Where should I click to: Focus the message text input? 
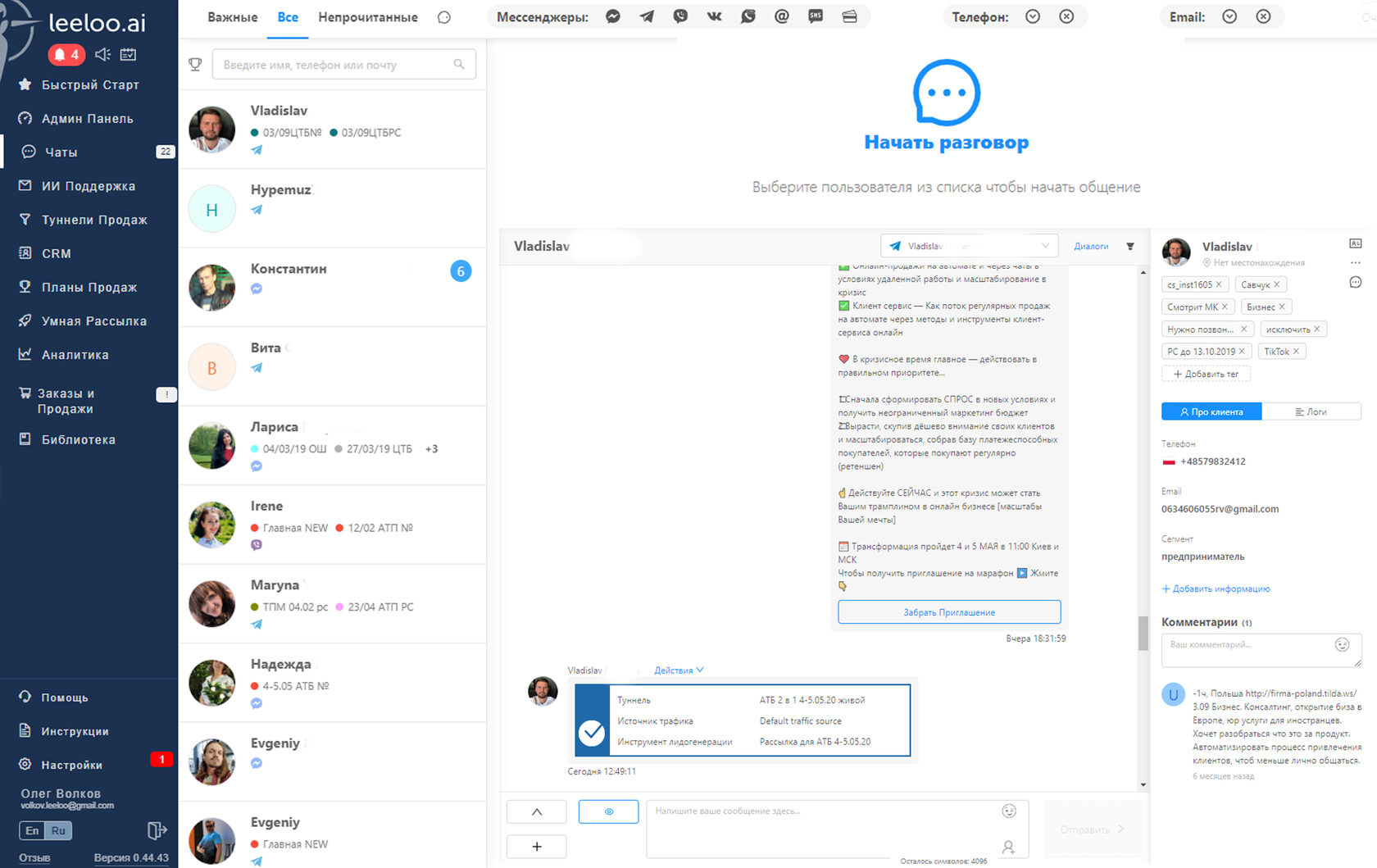pos(838,829)
